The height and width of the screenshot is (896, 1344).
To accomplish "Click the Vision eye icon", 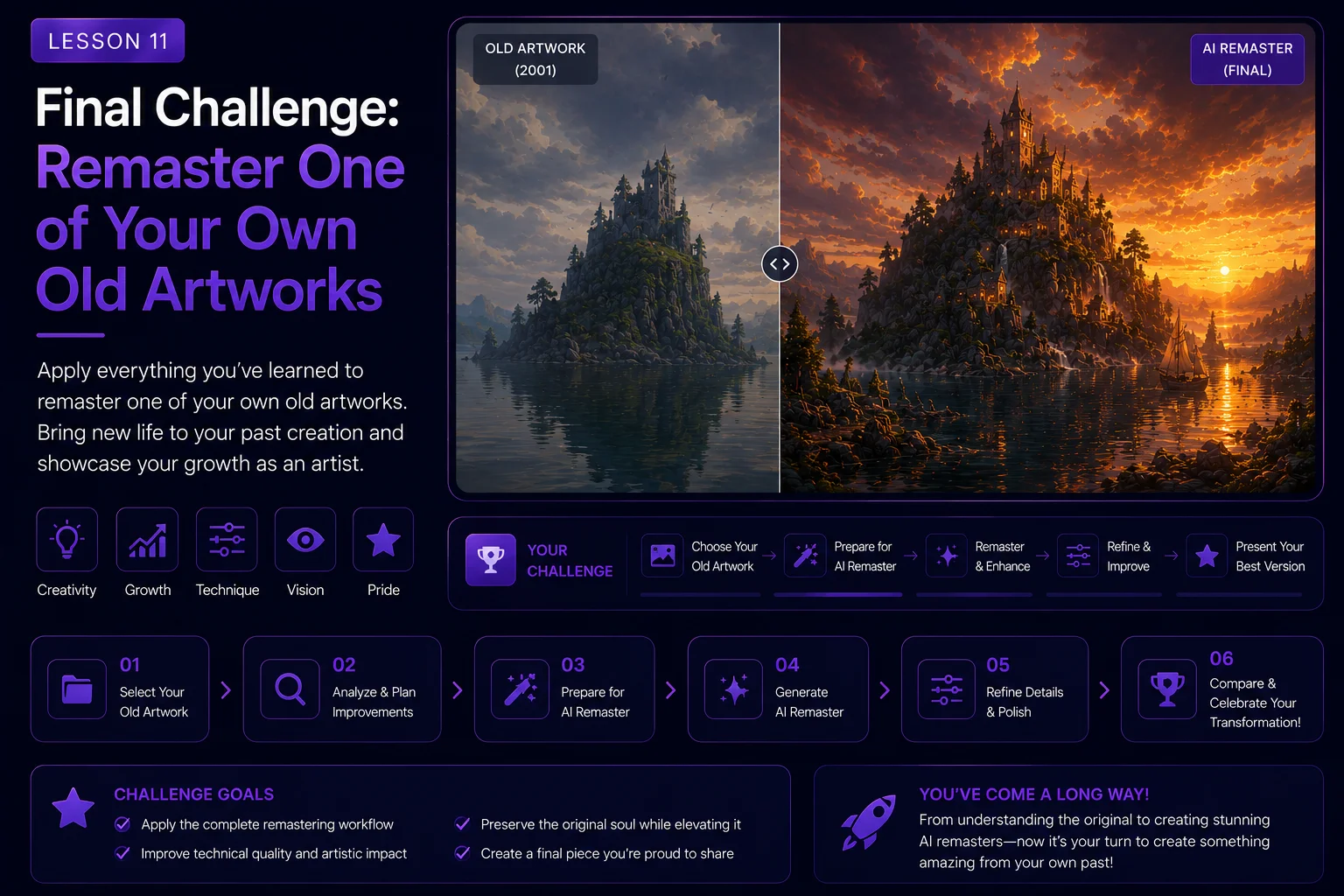I will click(x=305, y=540).
